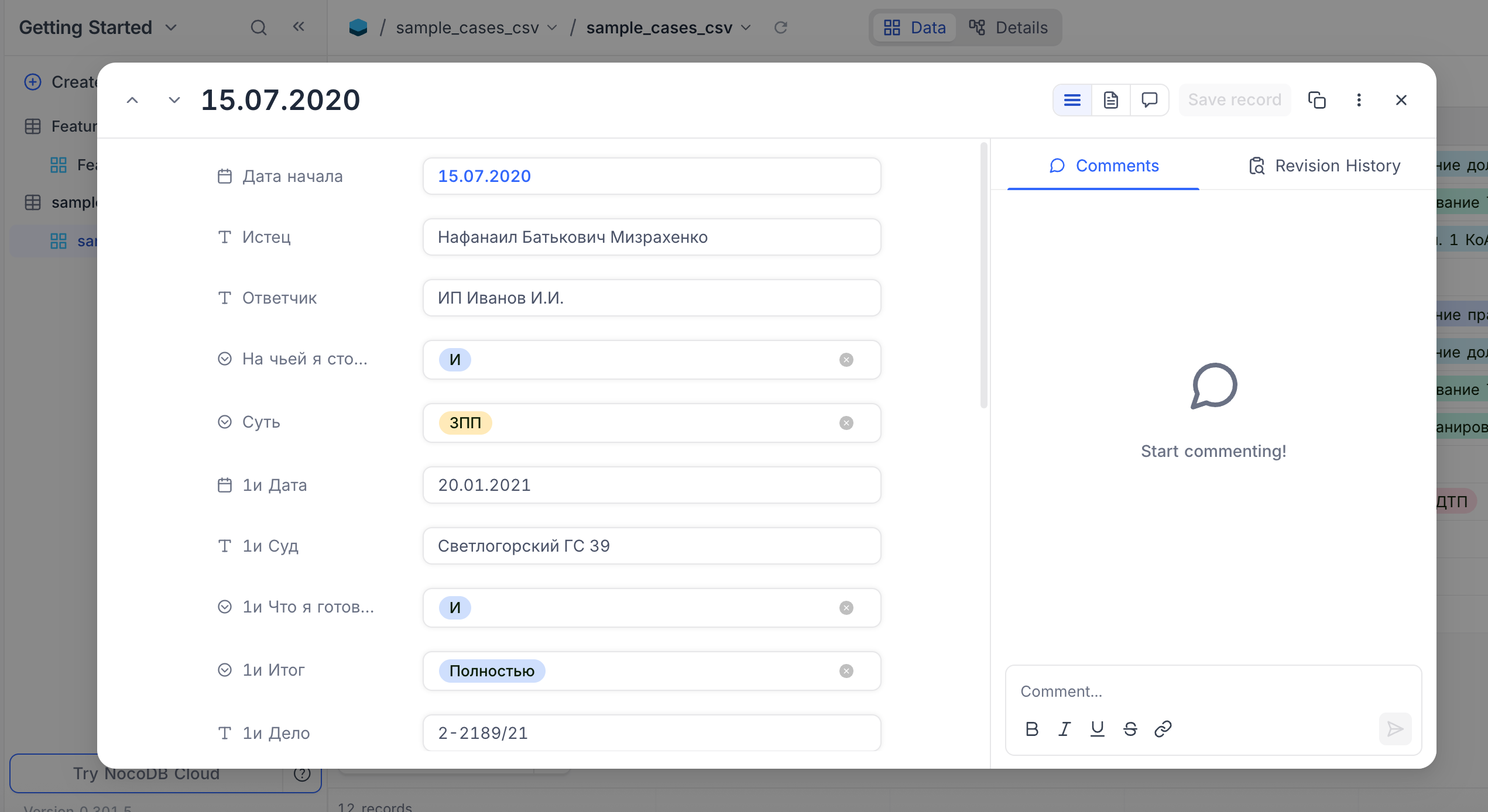1488x812 pixels.
Task: Switch to discussion view icon
Action: click(1149, 100)
